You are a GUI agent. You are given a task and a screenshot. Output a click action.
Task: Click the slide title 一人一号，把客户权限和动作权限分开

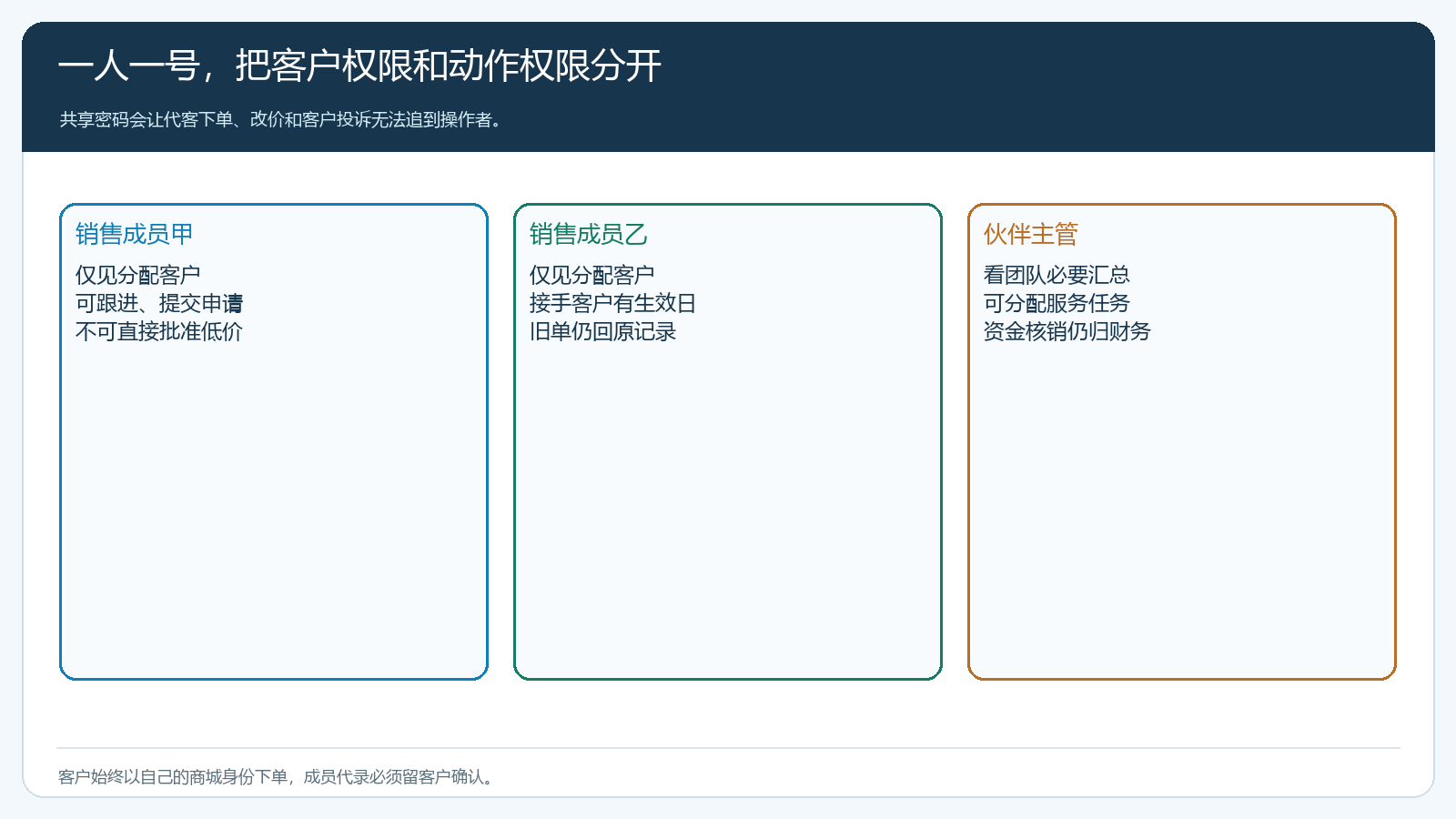359,66
